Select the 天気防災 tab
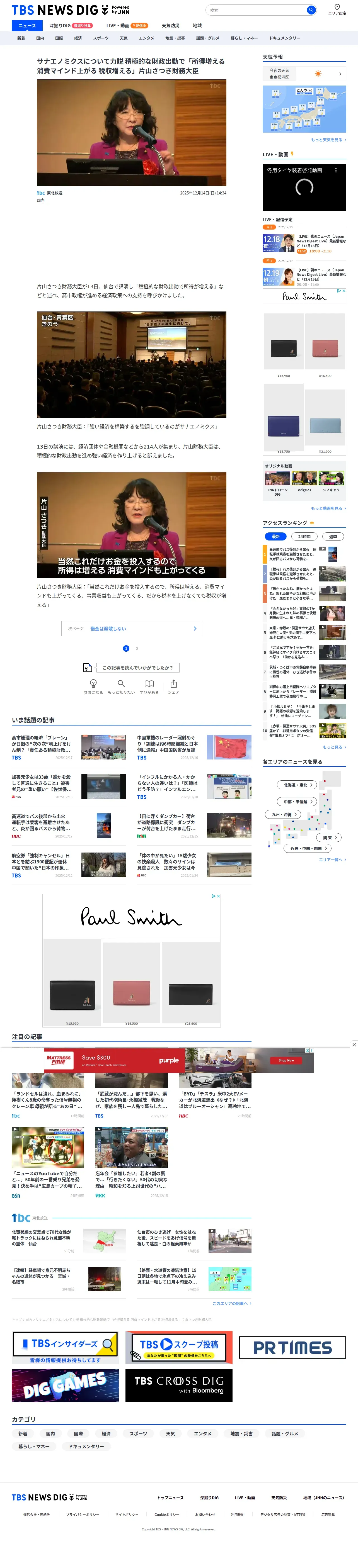Screen dimensions: 358x1568 coord(170,26)
